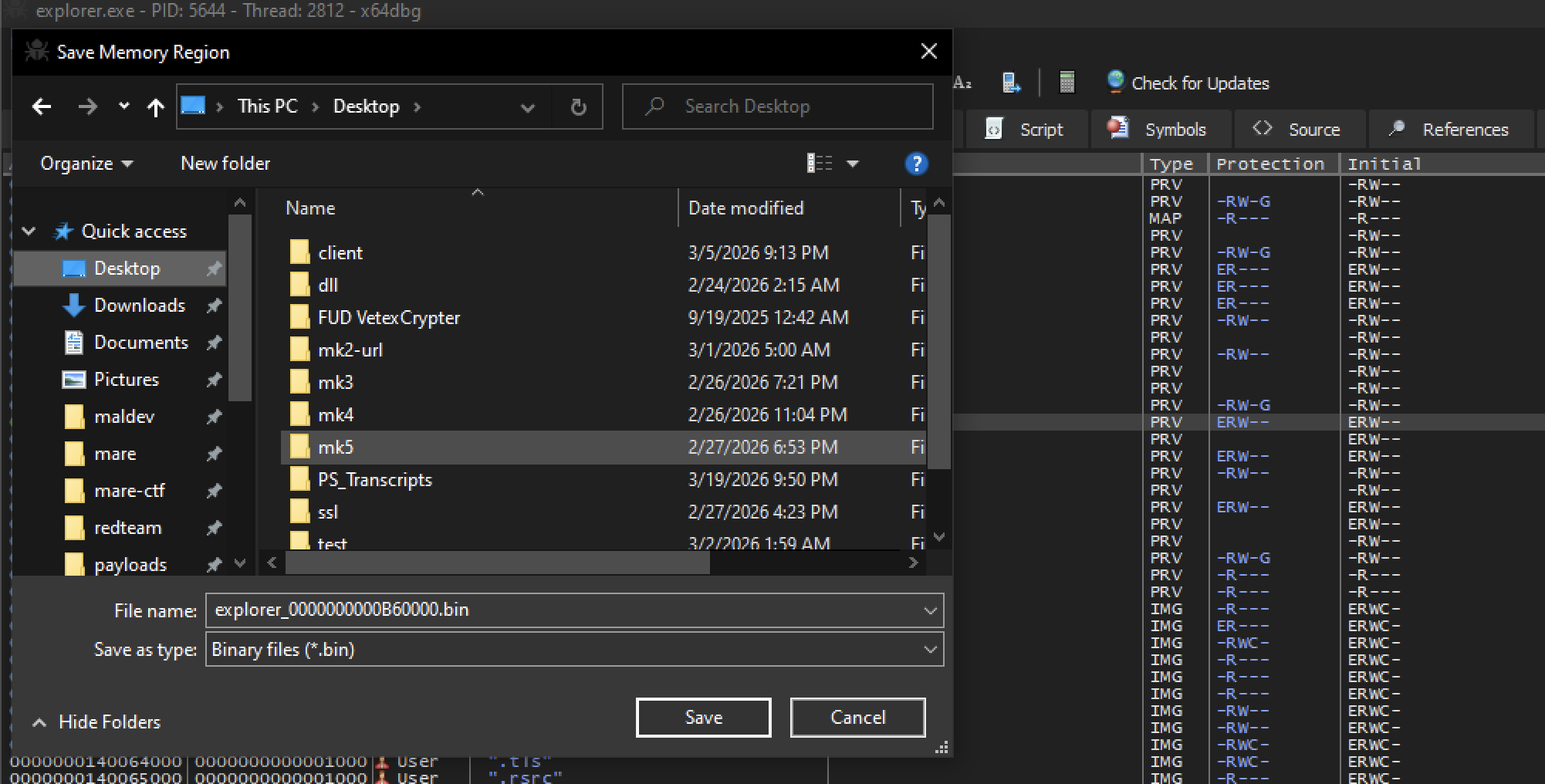Select the client folder
The image size is (1545, 784).
(x=340, y=253)
